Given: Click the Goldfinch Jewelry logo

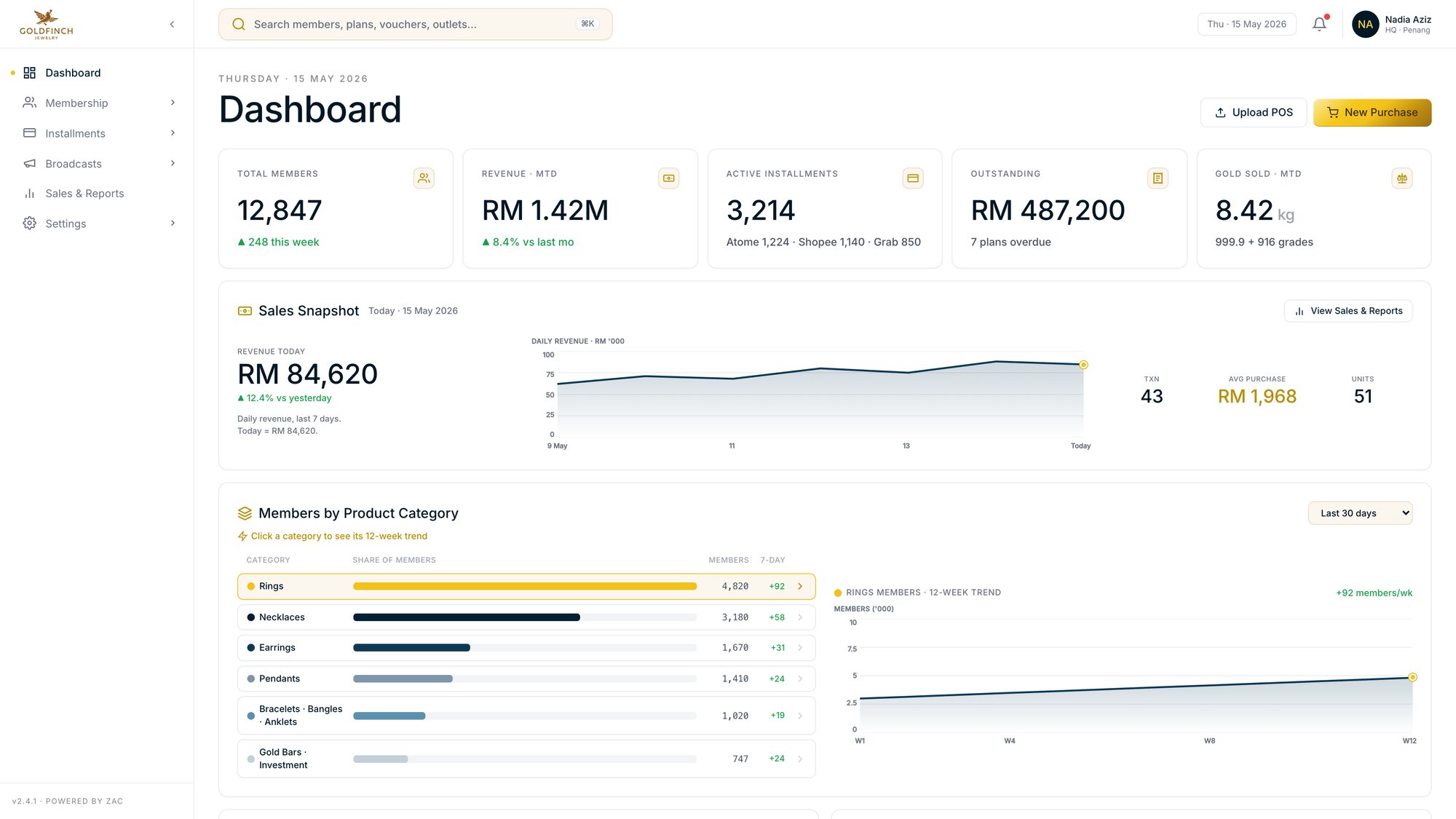Looking at the screenshot, I should coord(47,24).
